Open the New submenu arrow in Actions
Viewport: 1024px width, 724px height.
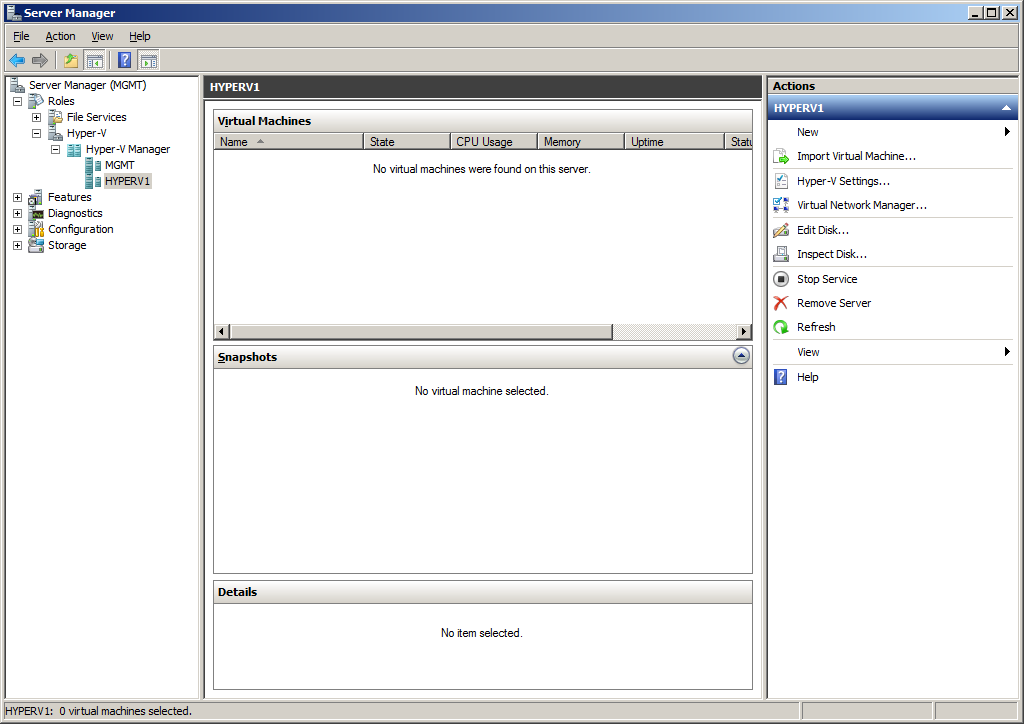tap(1008, 132)
